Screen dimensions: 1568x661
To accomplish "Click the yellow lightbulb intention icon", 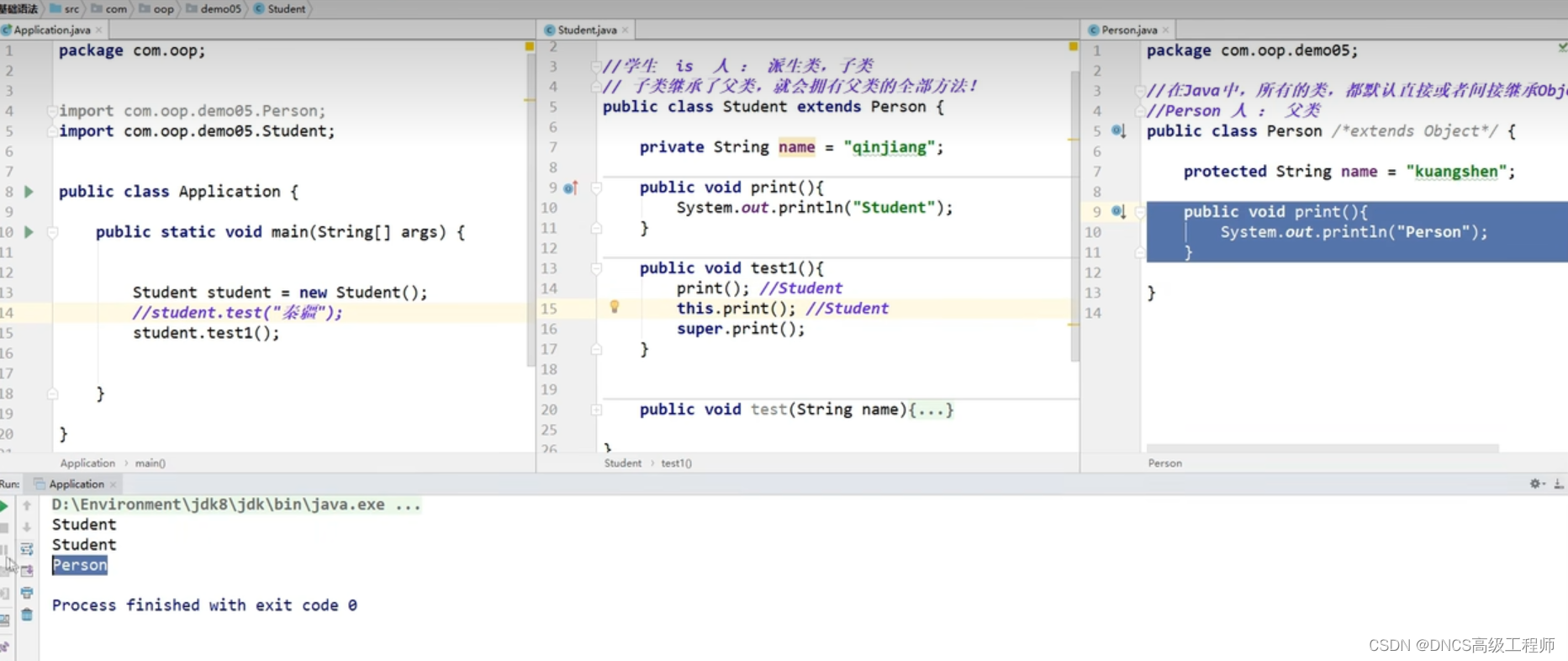I will tap(615, 307).
